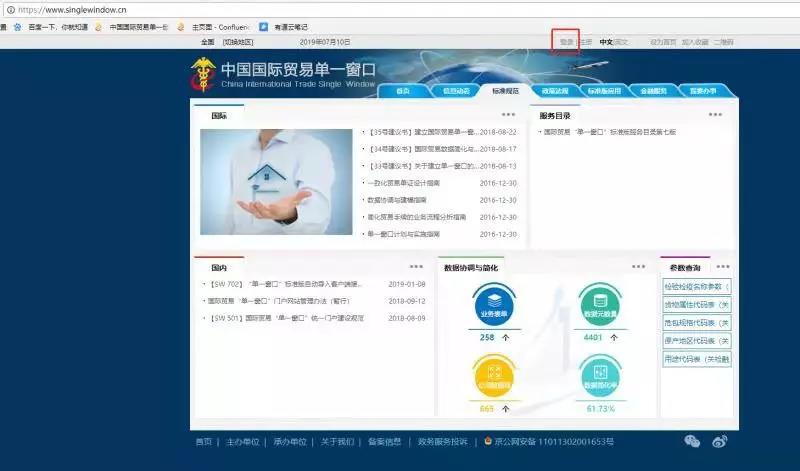Click the blue 业务表单 circle icon
The image size is (800, 471).
point(494,302)
